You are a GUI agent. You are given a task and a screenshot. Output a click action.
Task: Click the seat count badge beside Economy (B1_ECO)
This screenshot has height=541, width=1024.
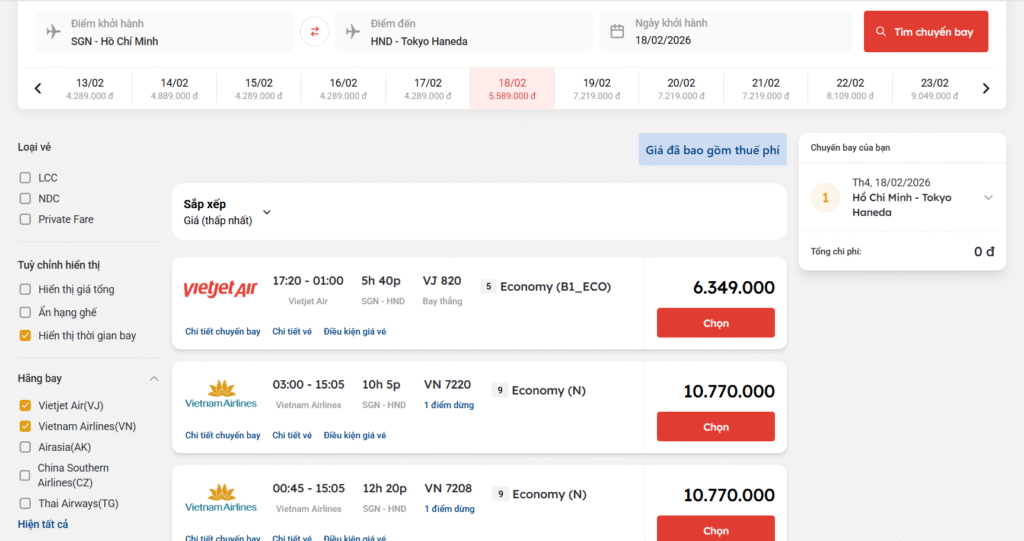pos(488,287)
